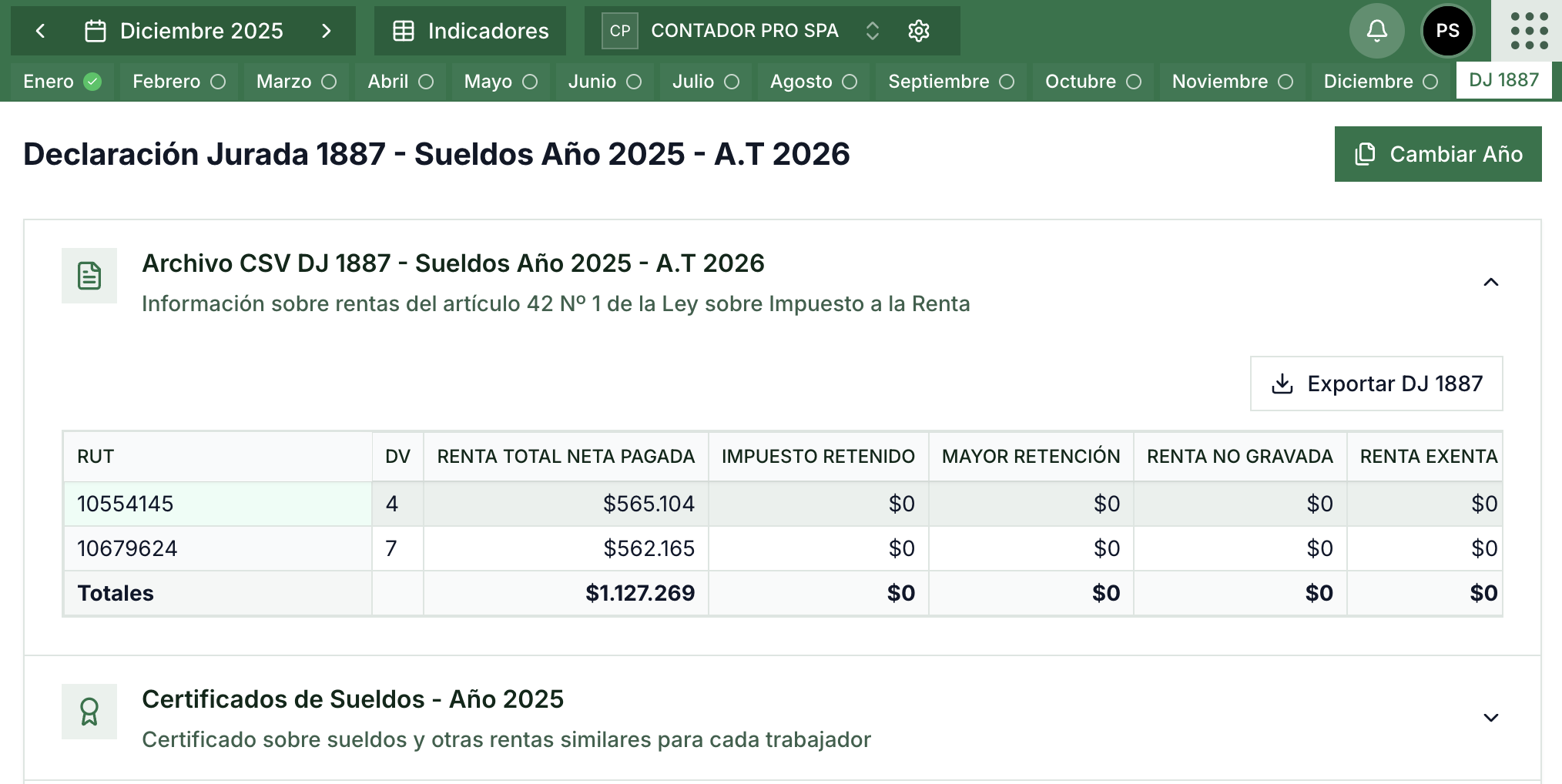
Task: Open notifications bell
Action: pos(1377,31)
